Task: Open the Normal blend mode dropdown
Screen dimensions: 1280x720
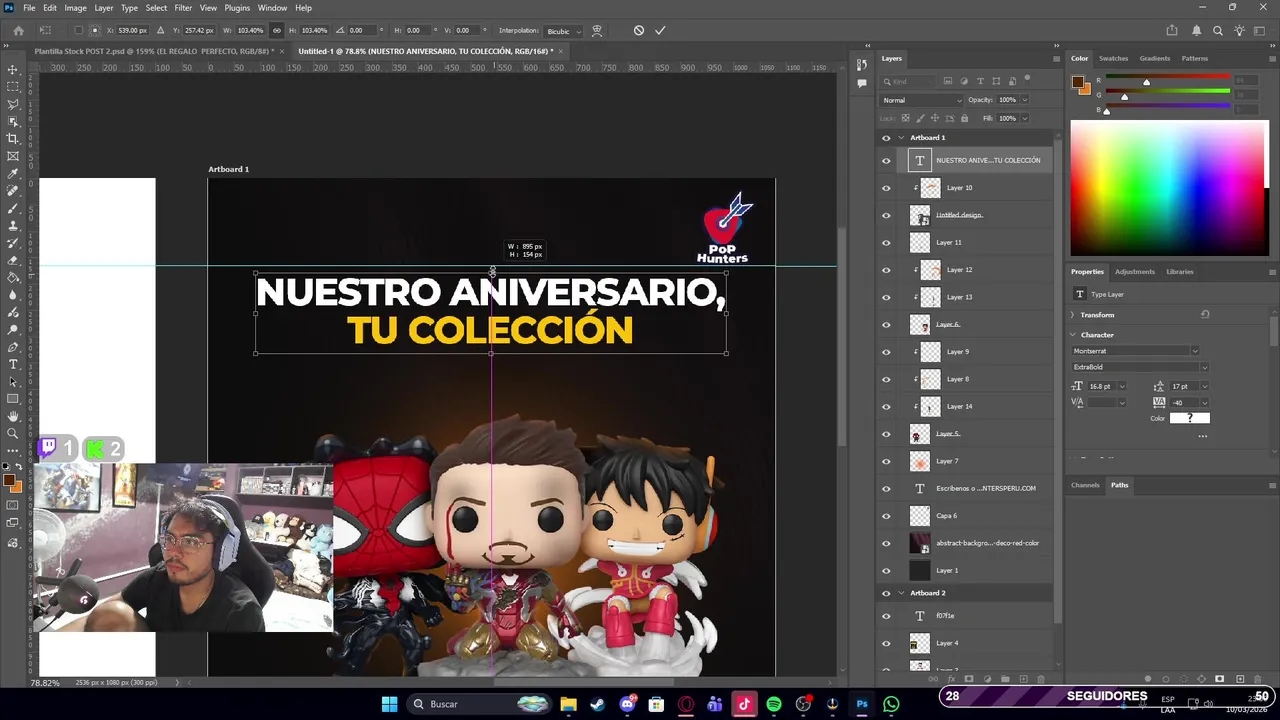Action: (921, 100)
